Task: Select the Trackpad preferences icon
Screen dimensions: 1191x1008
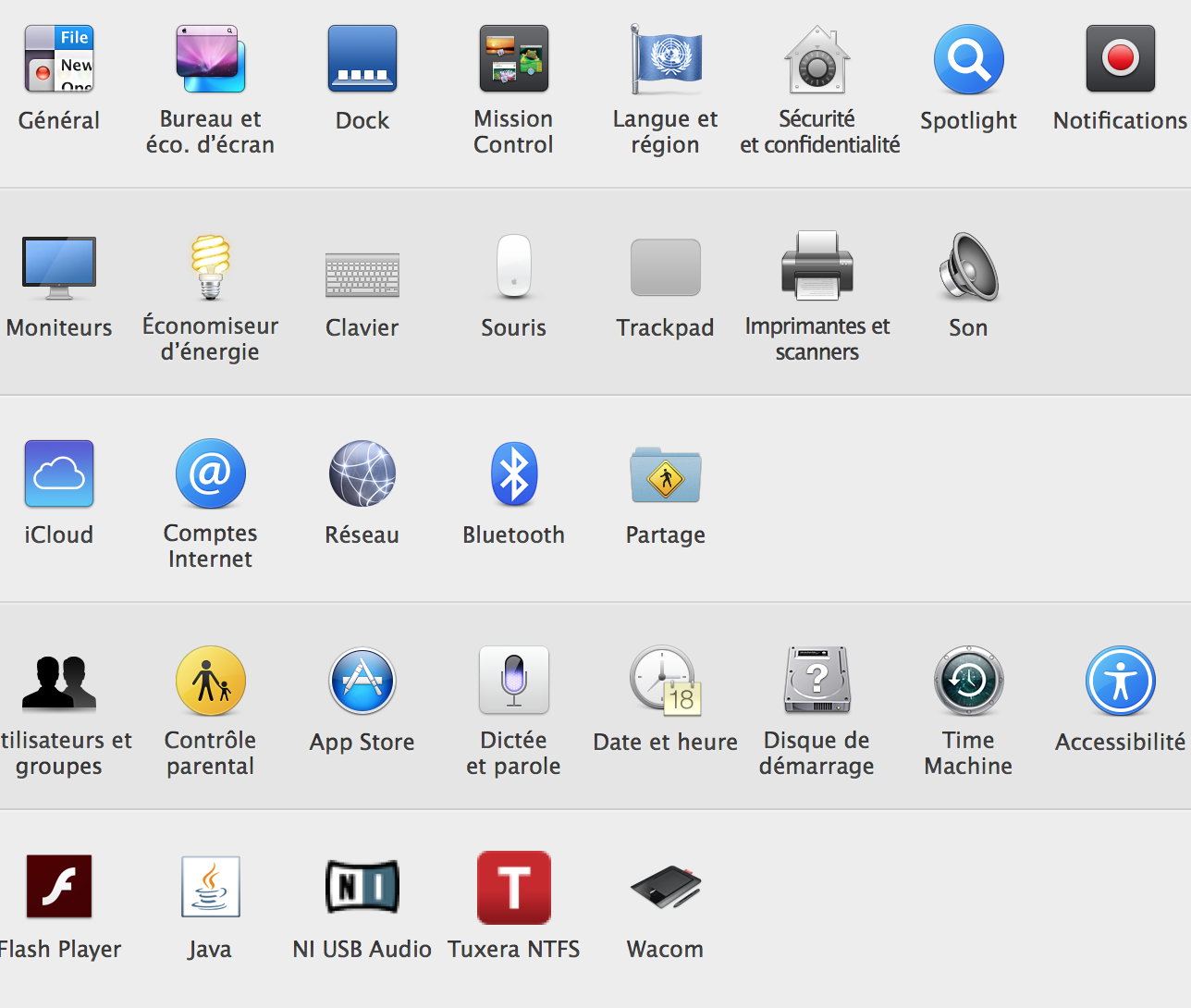Action: click(x=665, y=267)
